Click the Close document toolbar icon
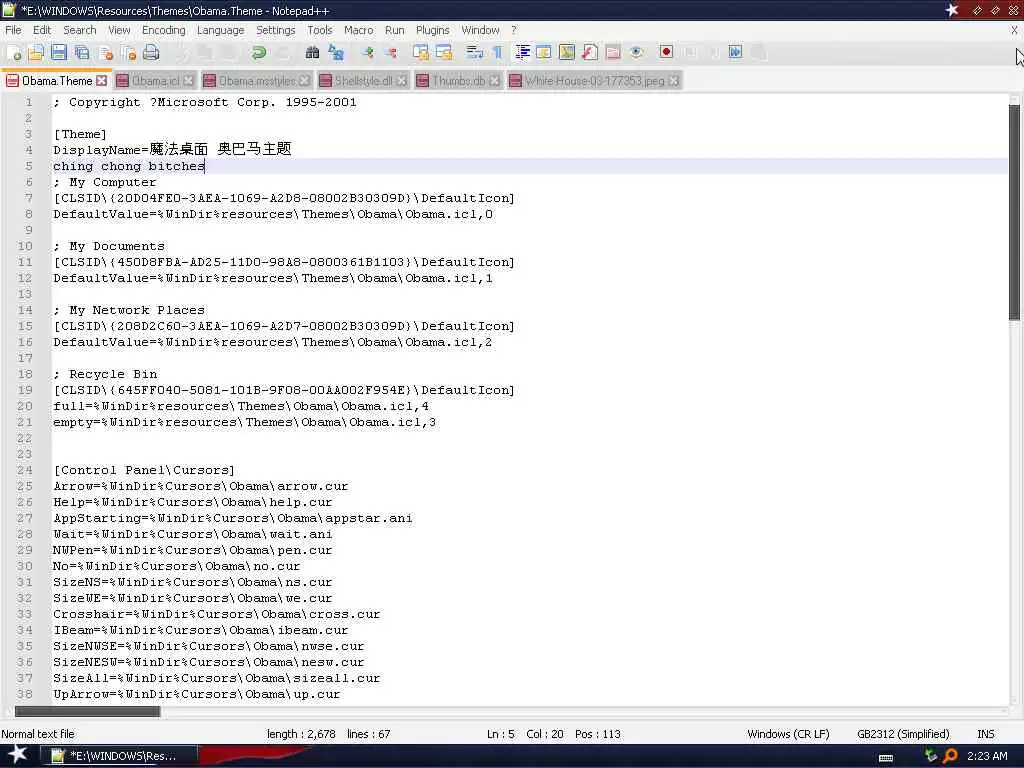The height and width of the screenshot is (768, 1024). 105,53
